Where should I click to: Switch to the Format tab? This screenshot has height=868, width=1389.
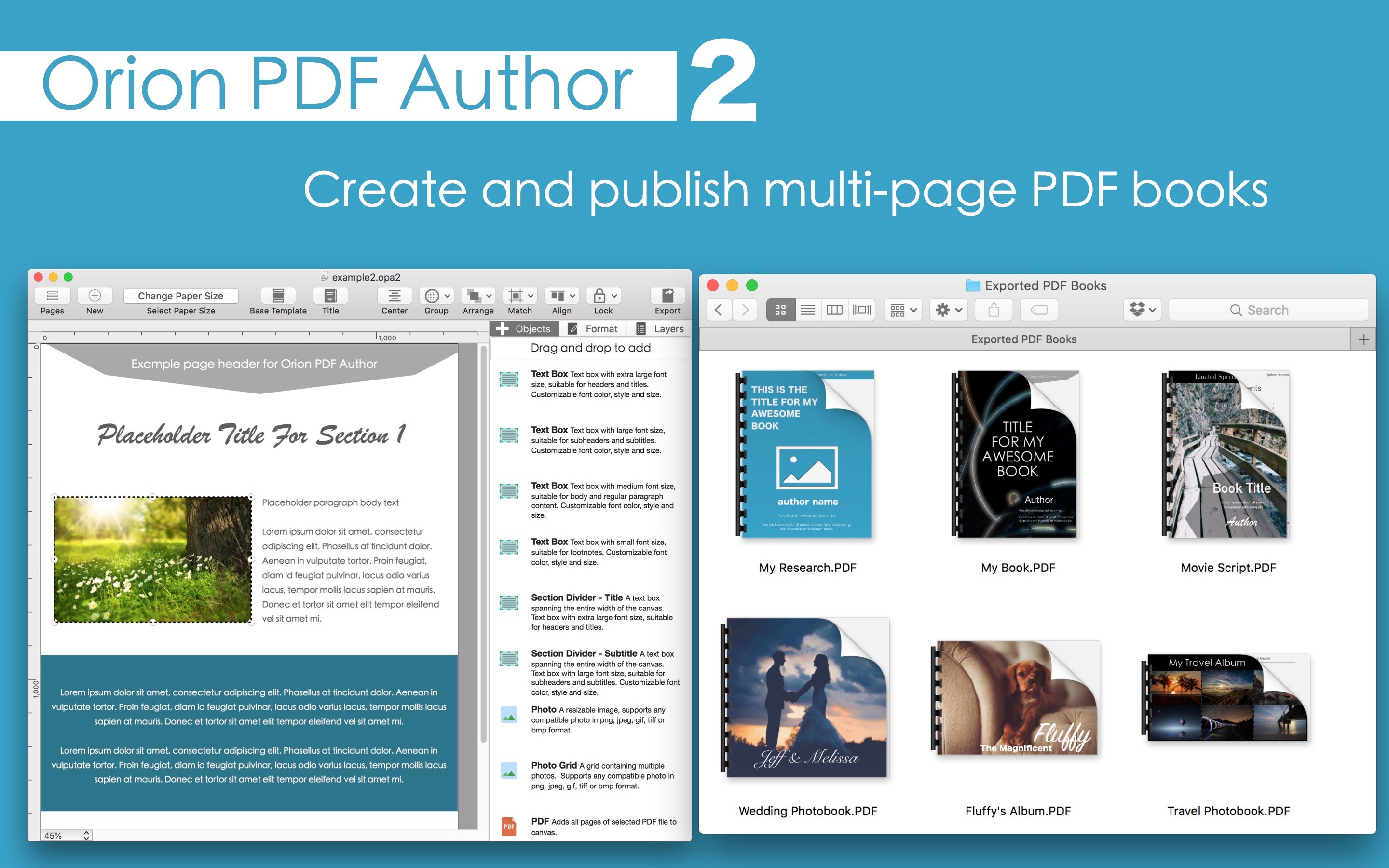[592, 328]
